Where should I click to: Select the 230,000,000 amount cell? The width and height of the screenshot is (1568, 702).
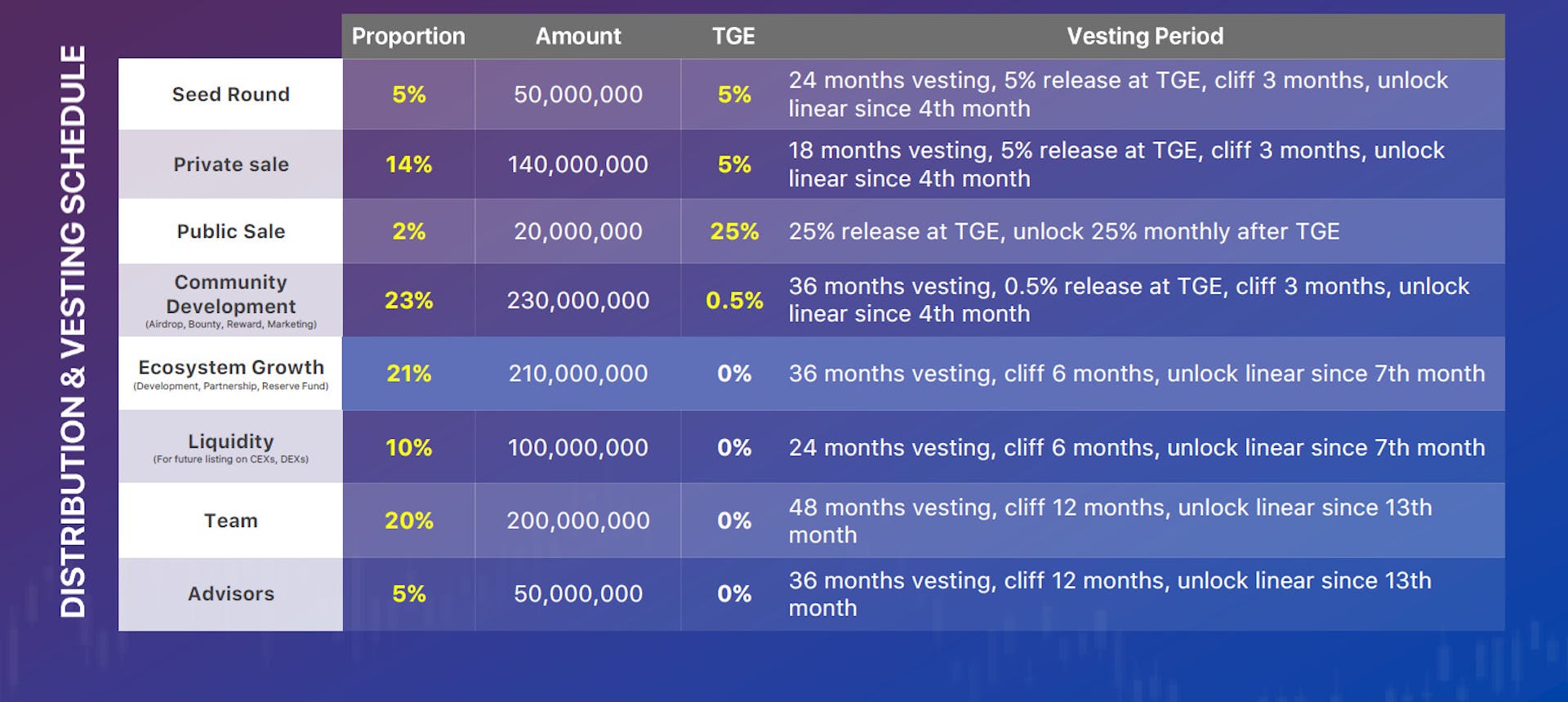tap(577, 300)
